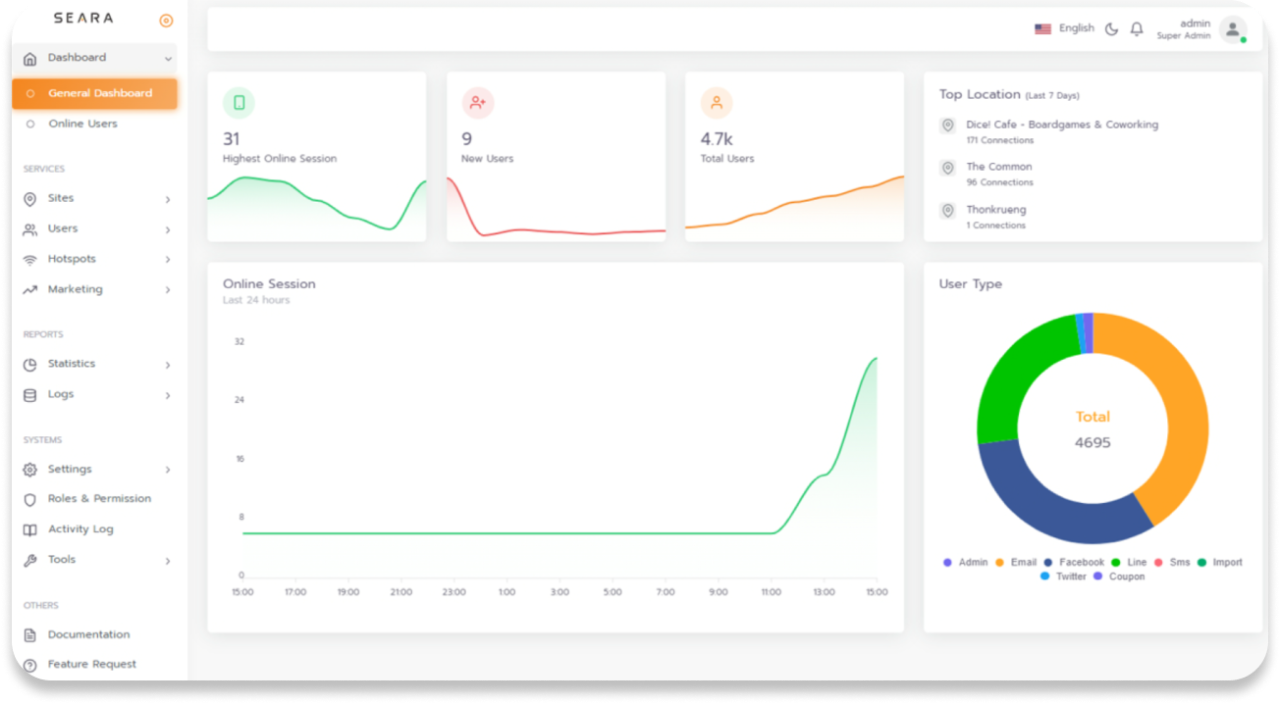Expand the Users menu chevron

[170, 228]
